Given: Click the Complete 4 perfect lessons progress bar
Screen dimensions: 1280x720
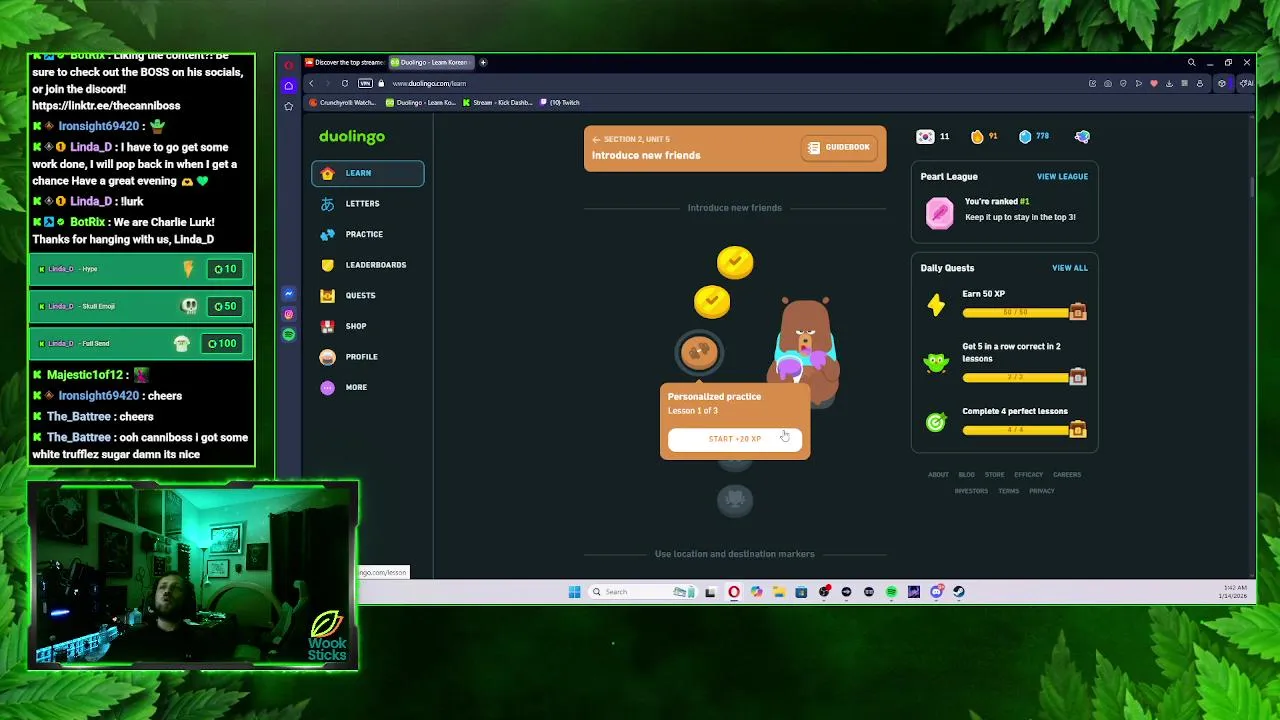Looking at the screenshot, I should click(x=1015, y=430).
